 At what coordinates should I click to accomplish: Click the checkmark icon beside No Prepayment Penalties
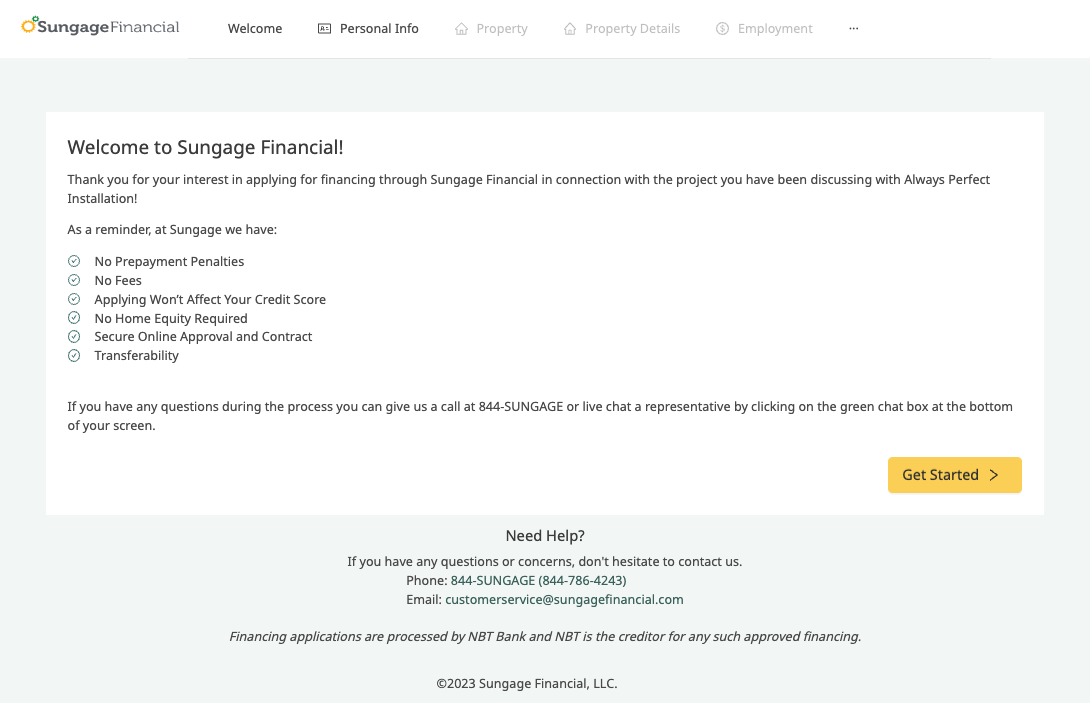(x=74, y=261)
